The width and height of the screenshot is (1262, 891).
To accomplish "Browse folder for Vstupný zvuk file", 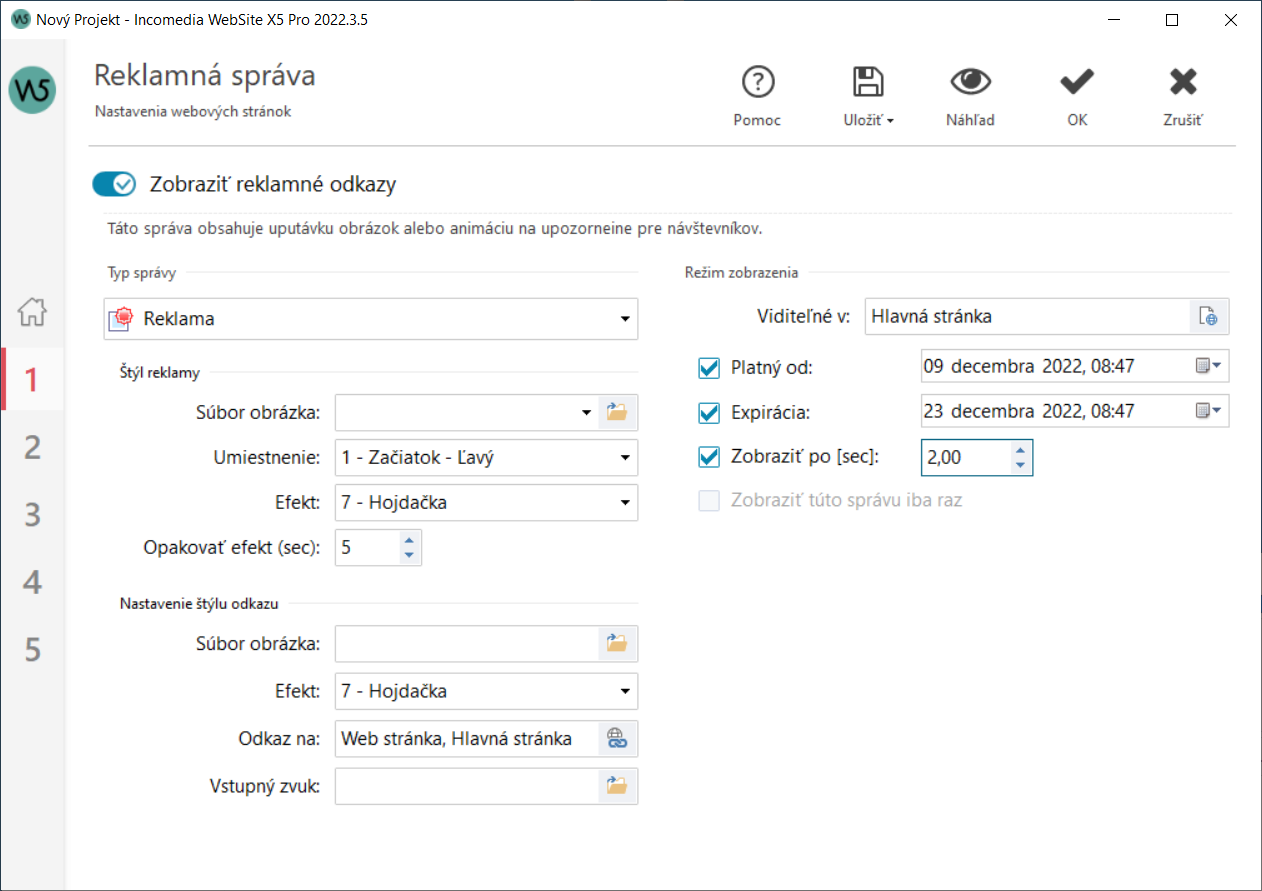I will point(617,786).
